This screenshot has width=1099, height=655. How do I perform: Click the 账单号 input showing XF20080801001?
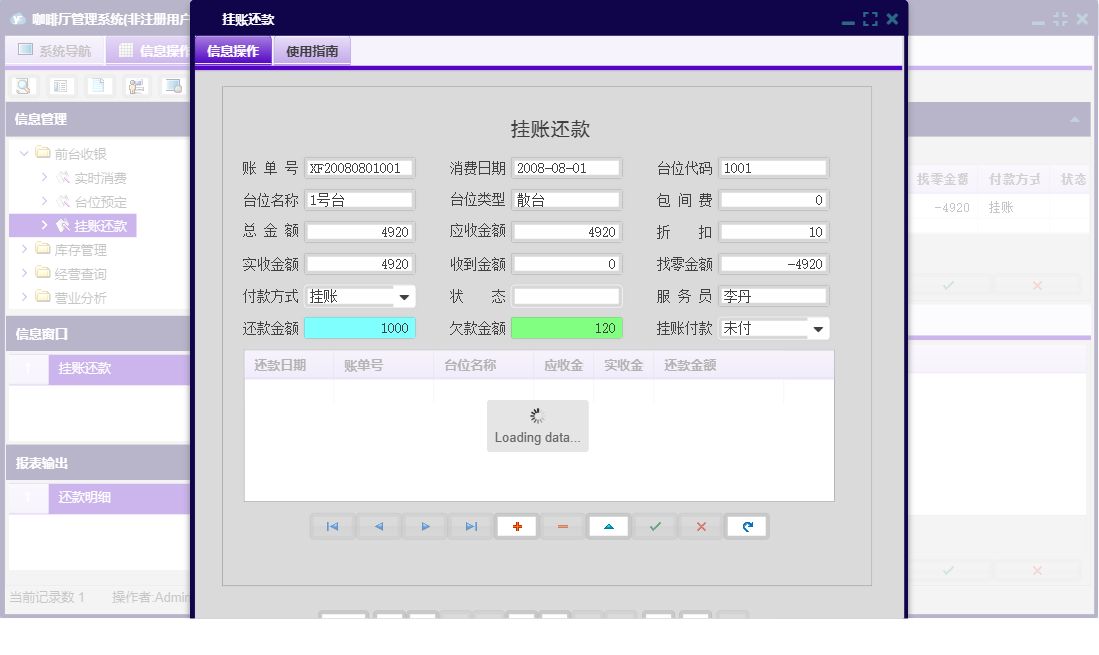coord(358,168)
